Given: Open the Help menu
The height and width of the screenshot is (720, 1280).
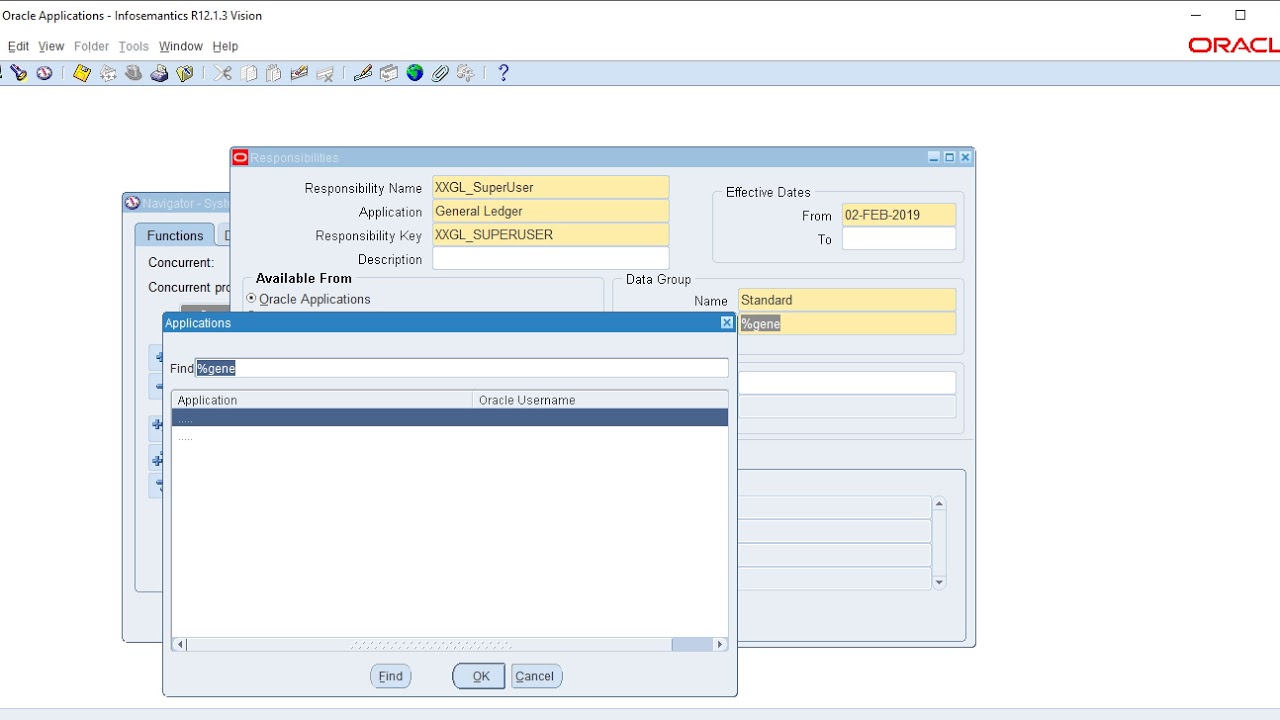Looking at the screenshot, I should [225, 46].
